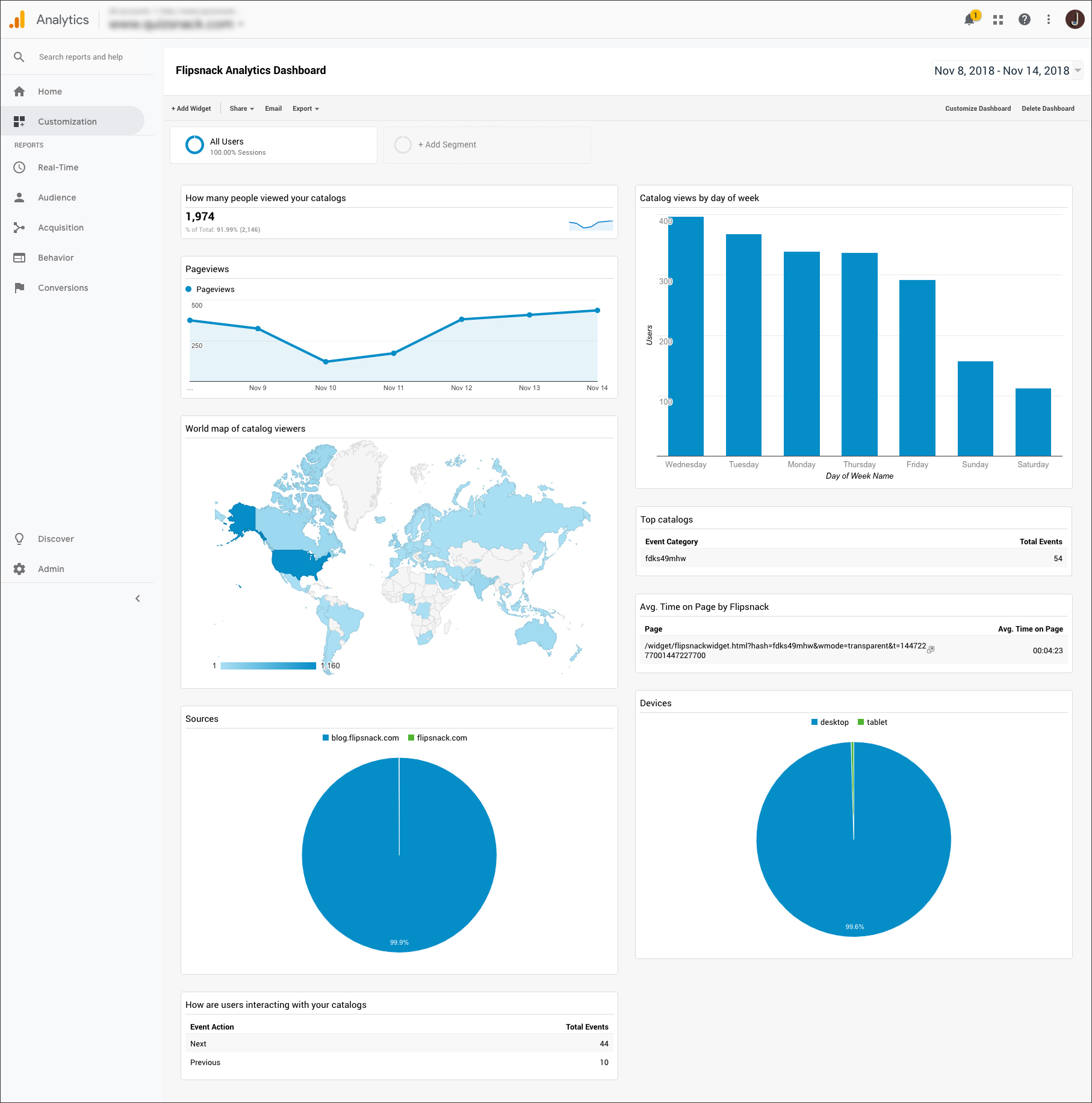Click the Behavior window icon
This screenshot has height=1103, width=1092.
point(19,258)
